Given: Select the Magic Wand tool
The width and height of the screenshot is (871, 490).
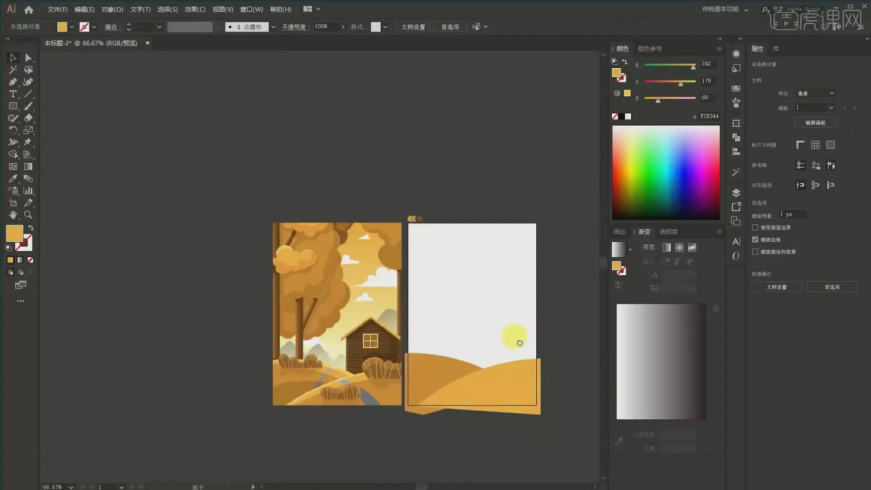Looking at the screenshot, I should tap(13, 70).
